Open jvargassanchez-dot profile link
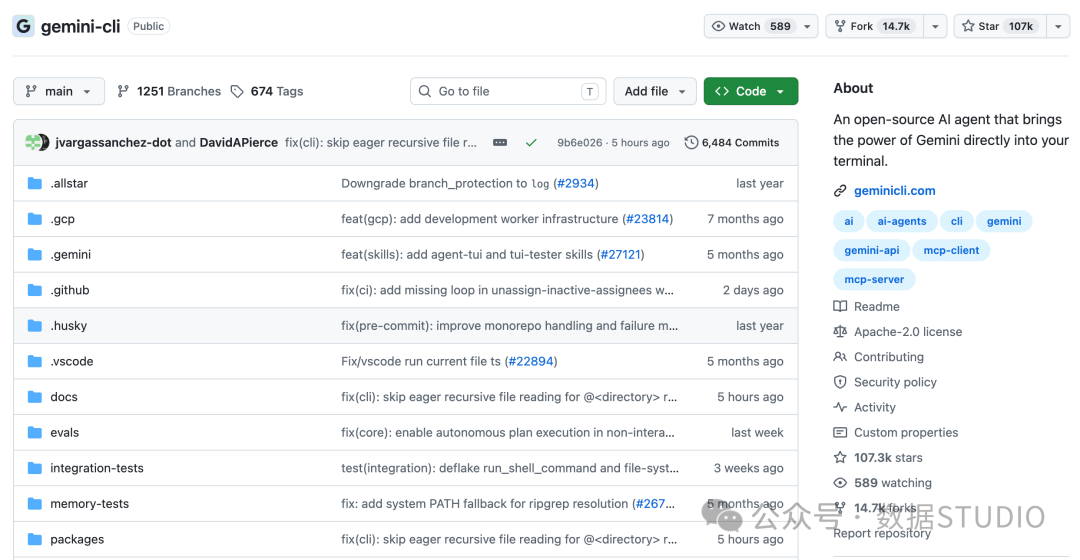The width and height of the screenshot is (1080, 560). pyautogui.click(x=113, y=143)
